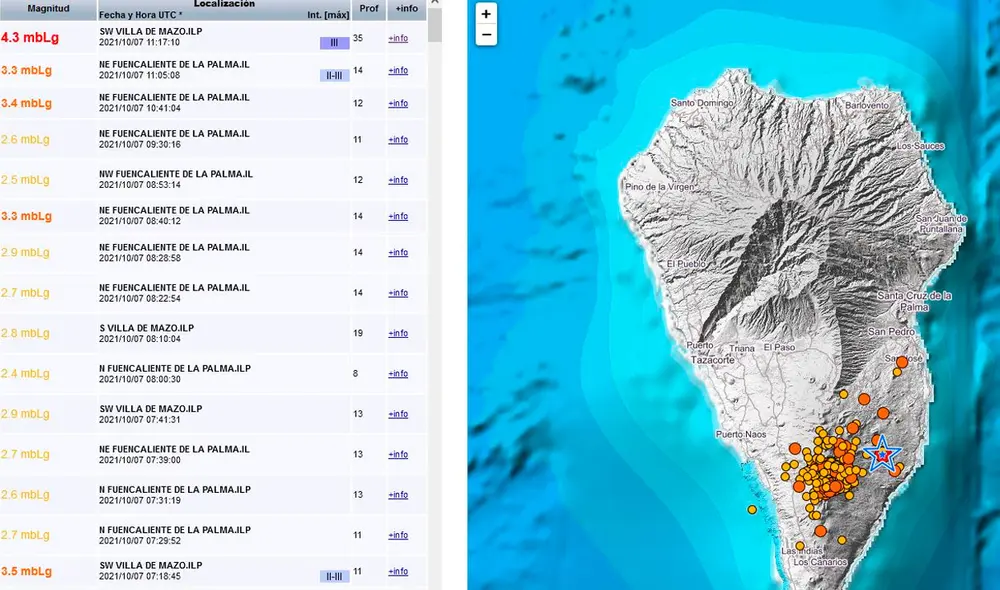Open +info for the 3.5 mbLg 07:18:45 quake

coord(398,572)
